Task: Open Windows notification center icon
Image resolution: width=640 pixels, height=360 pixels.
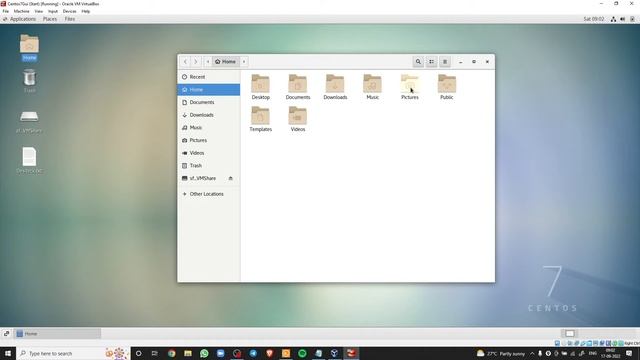Action: [629, 353]
